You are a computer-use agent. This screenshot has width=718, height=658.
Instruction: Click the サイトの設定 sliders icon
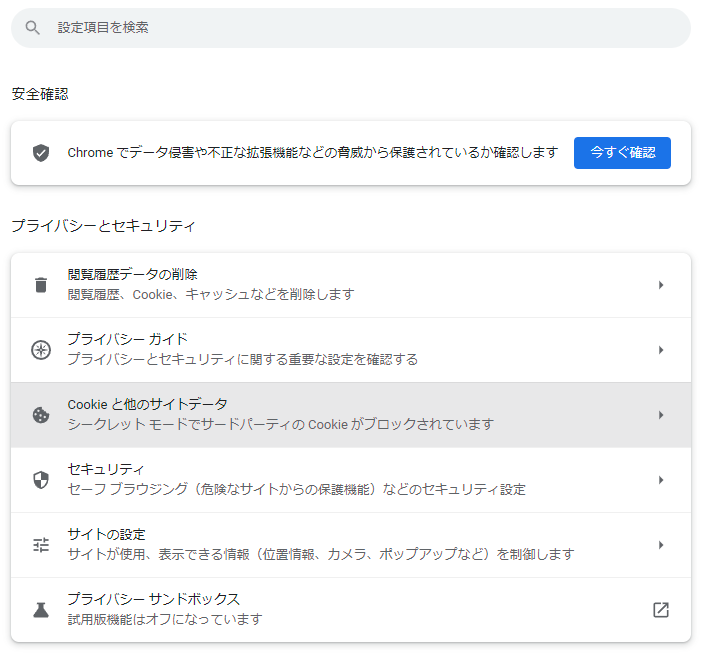click(41, 545)
